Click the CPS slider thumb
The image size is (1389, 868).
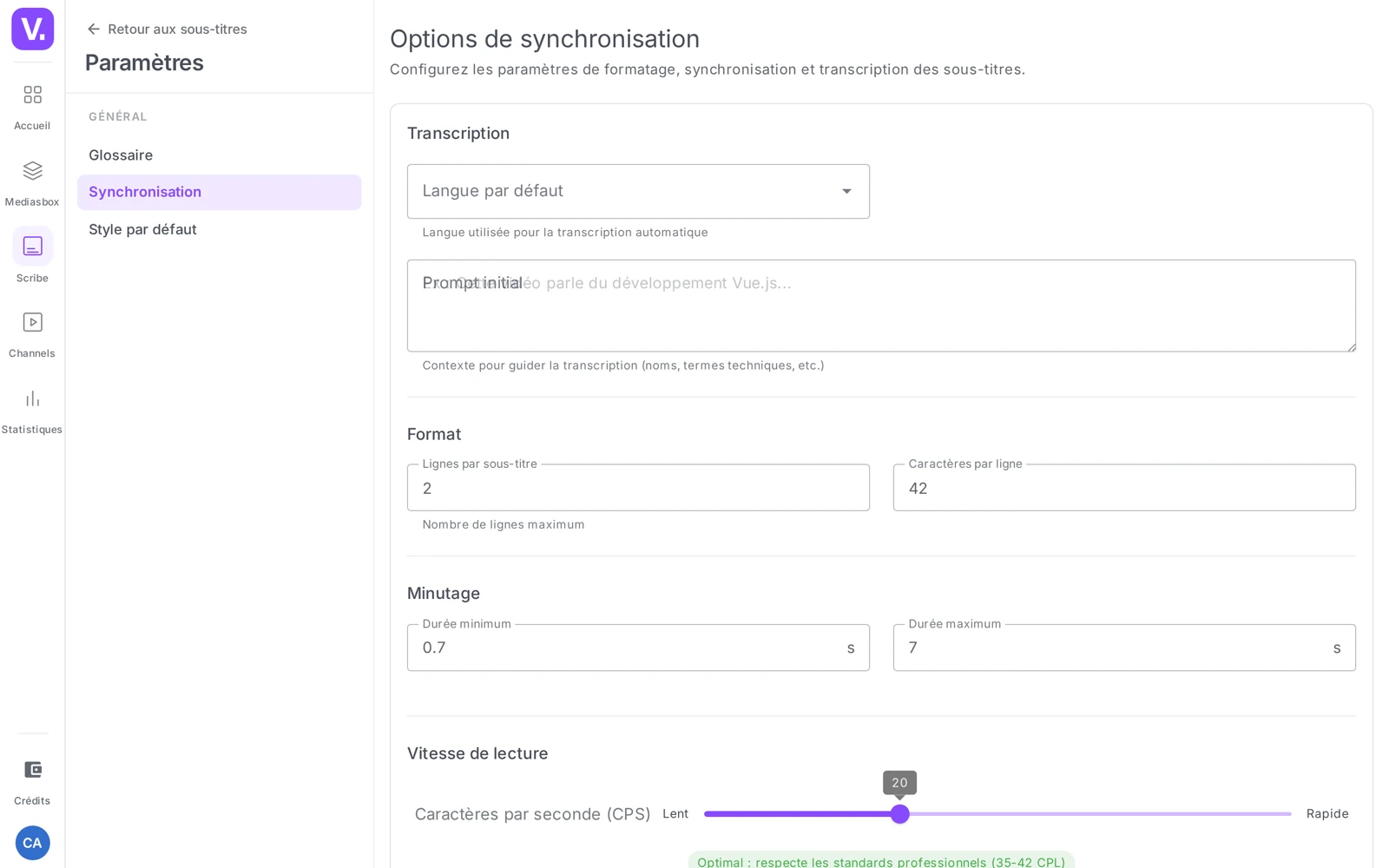pyautogui.click(x=900, y=814)
